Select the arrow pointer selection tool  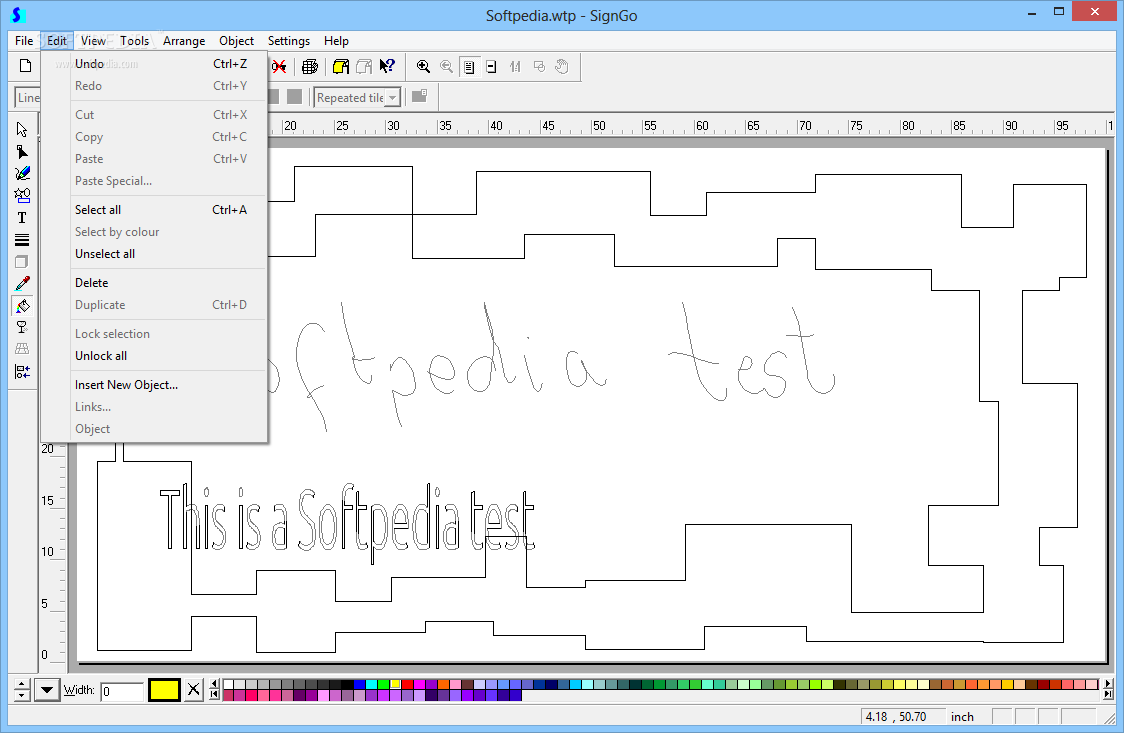[22, 130]
